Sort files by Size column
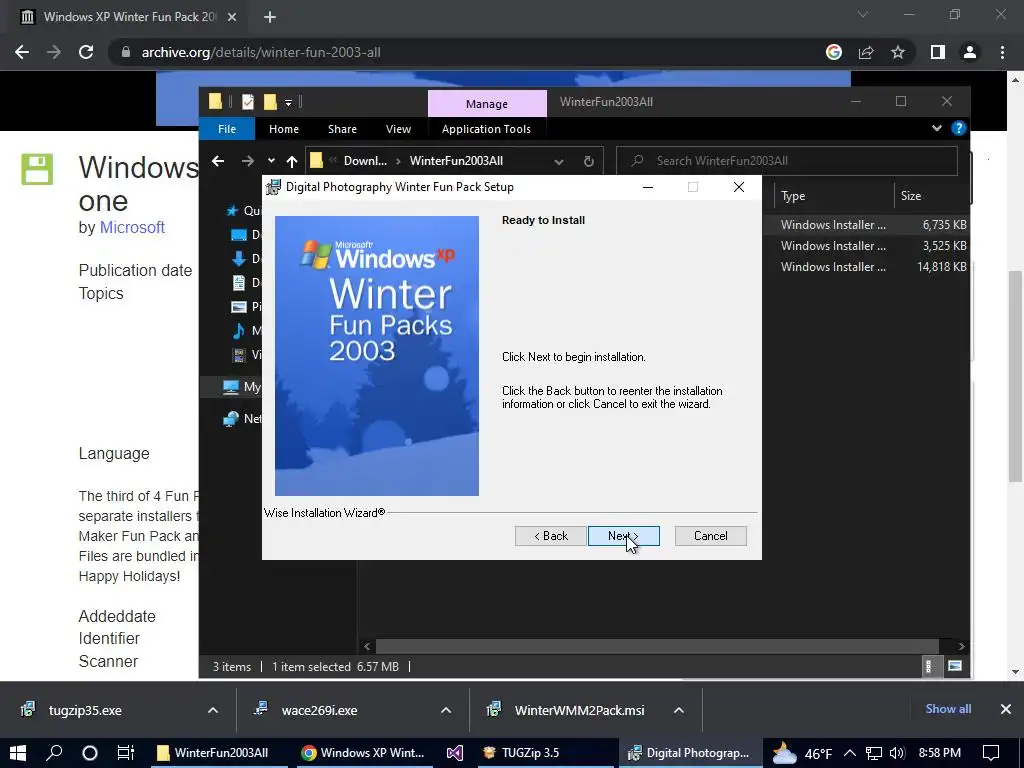Screen dimensions: 1024x768 [931, 196]
